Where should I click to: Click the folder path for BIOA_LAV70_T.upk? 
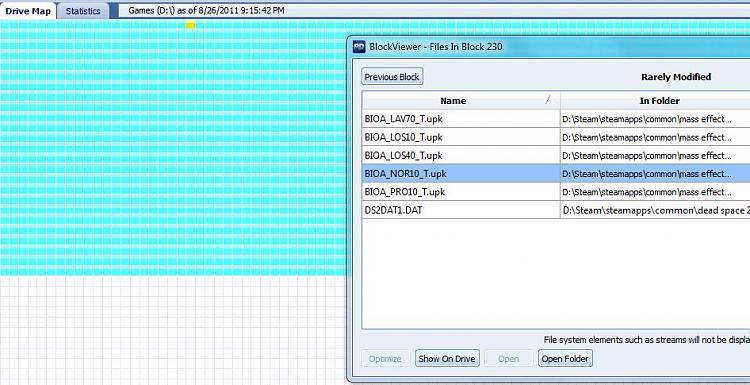(x=647, y=119)
